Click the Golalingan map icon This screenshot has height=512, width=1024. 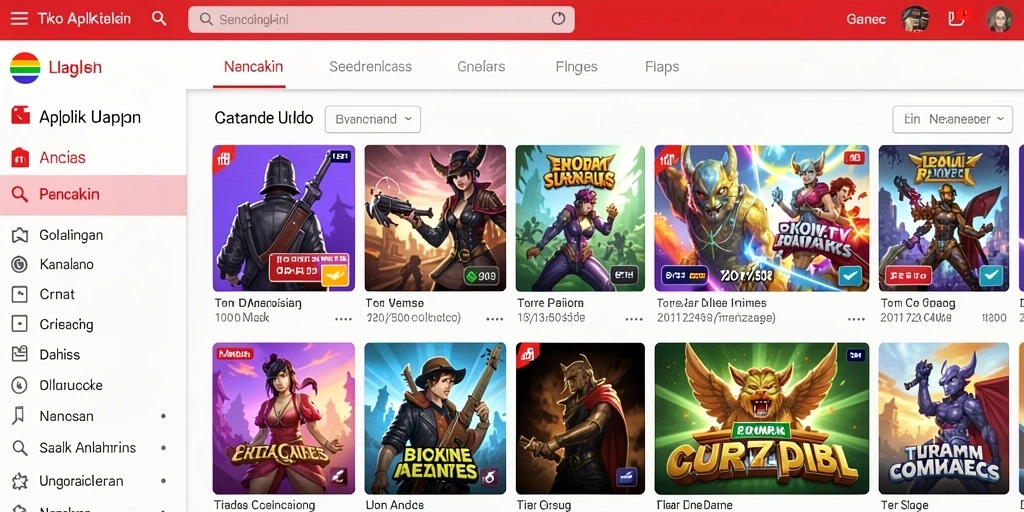[x=20, y=235]
